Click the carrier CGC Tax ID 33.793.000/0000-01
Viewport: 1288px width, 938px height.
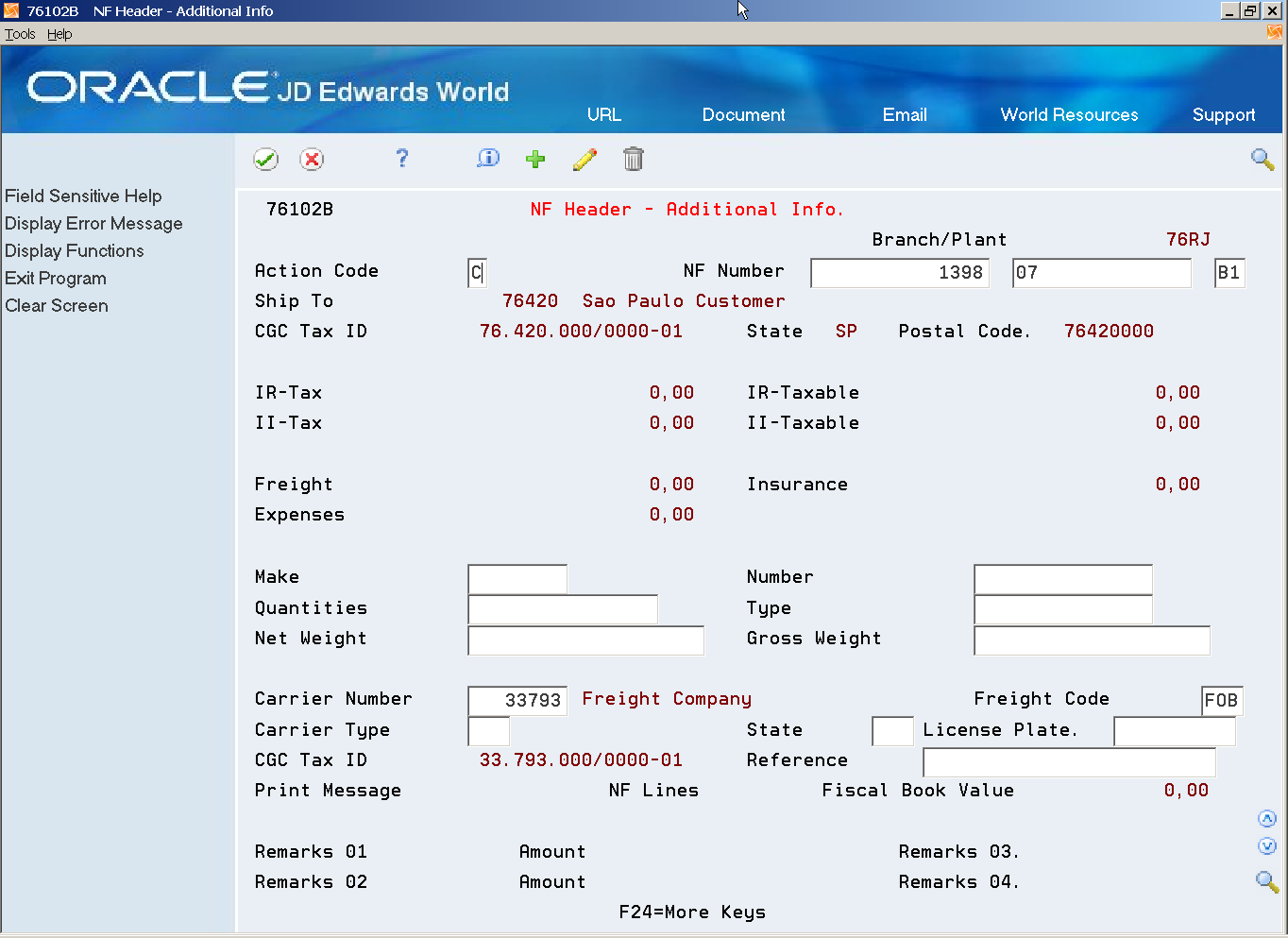coord(581,760)
